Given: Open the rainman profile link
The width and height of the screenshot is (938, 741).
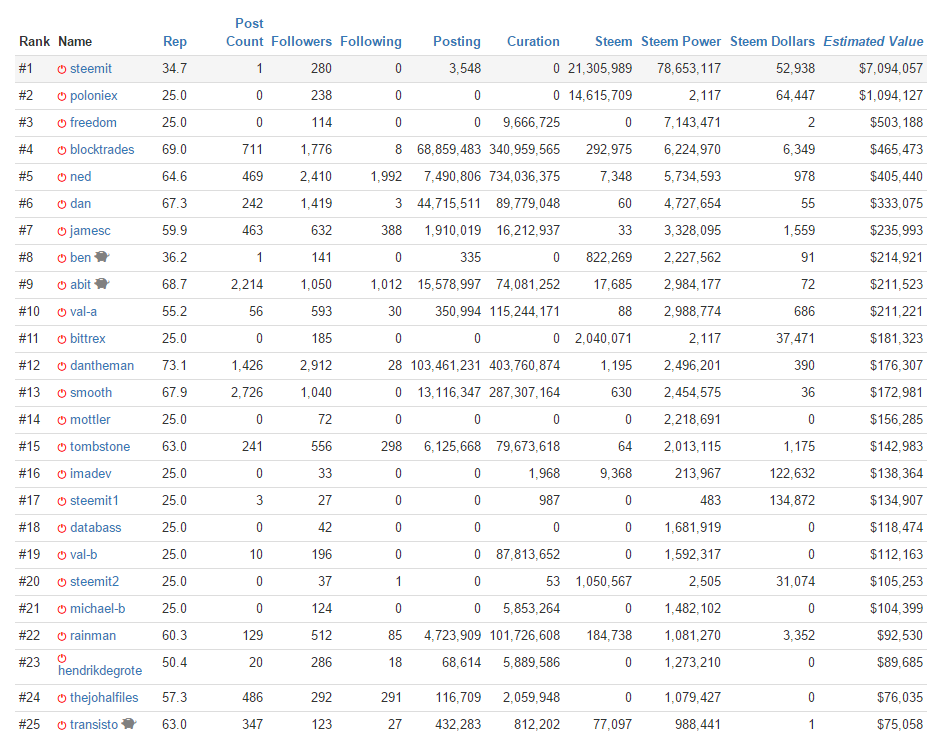Looking at the screenshot, I should tap(93, 635).
